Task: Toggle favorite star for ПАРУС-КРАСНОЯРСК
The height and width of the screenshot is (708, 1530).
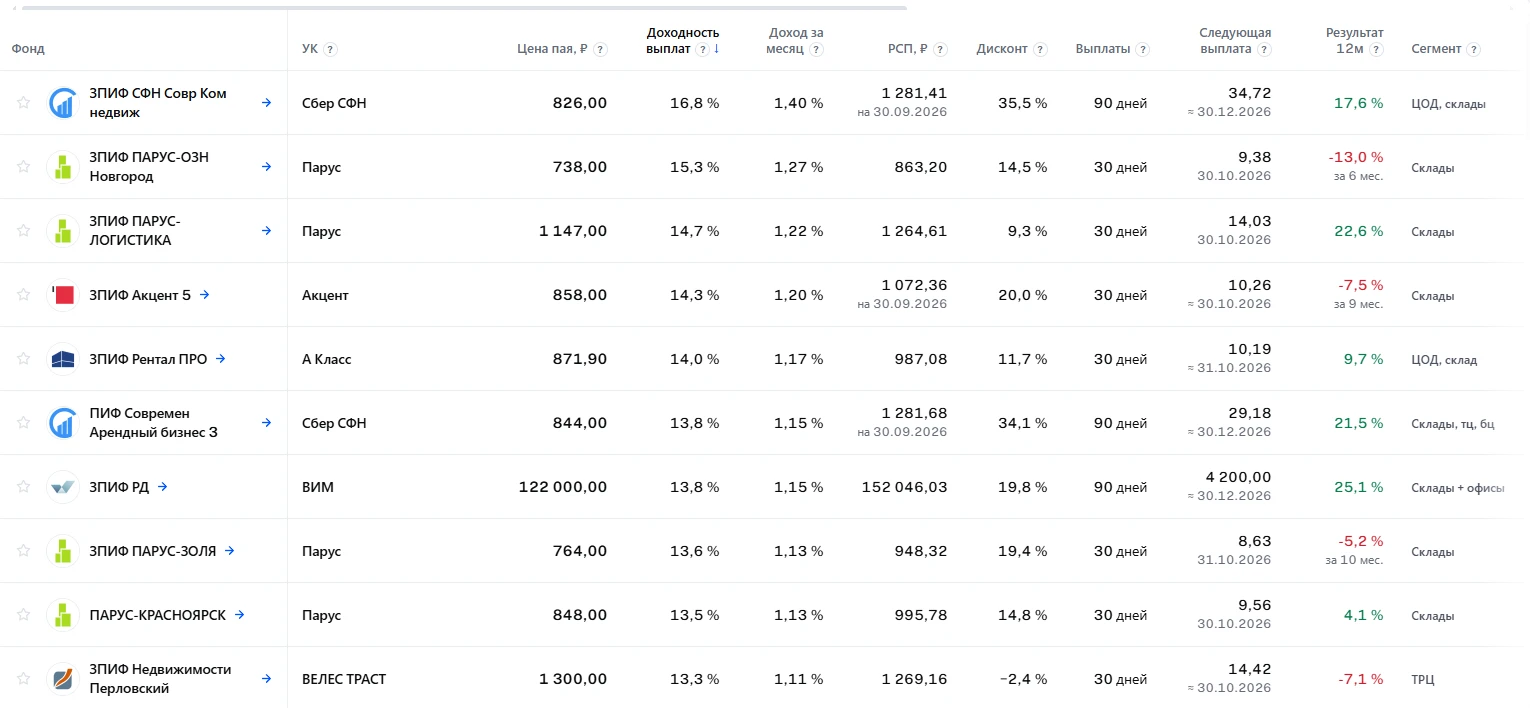Action: click(x=23, y=614)
